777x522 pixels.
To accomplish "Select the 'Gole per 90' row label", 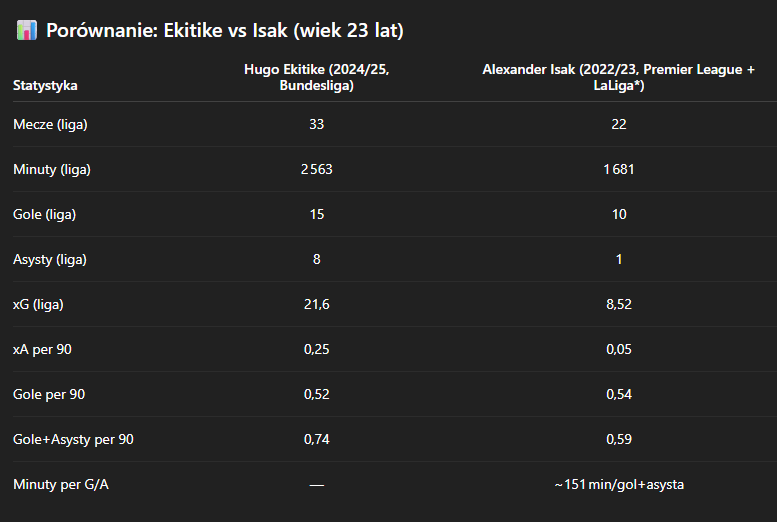I will point(49,394).
